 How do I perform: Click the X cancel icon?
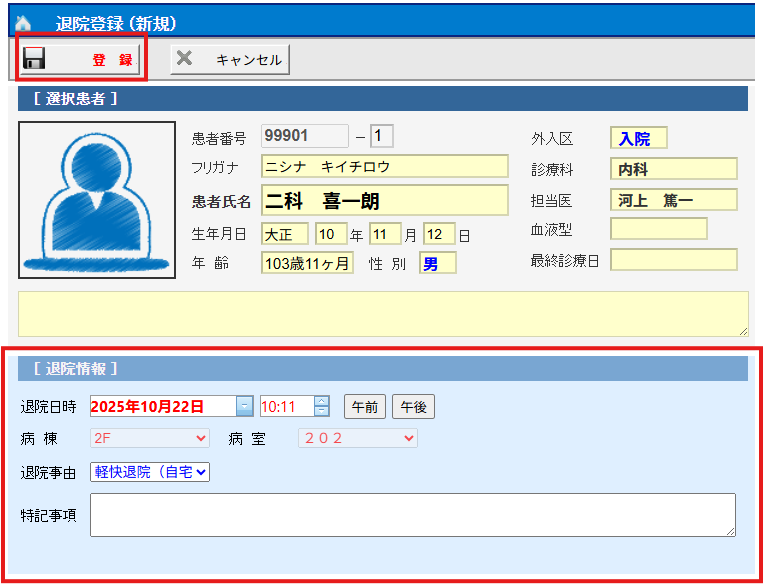coord(184,59)
